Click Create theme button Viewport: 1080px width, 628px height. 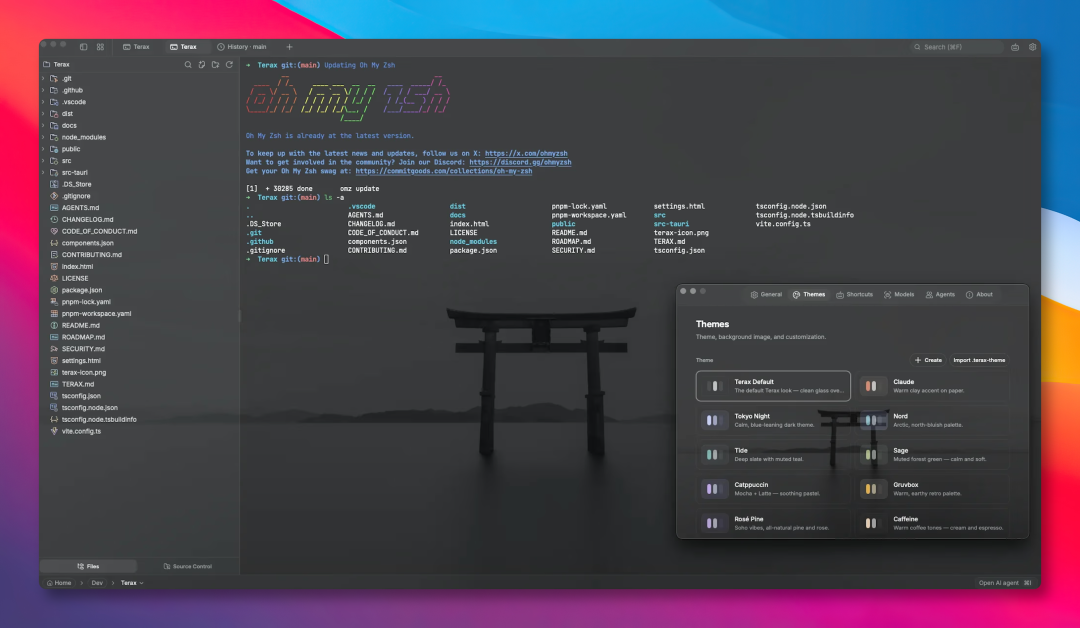(x=928, y=360)
